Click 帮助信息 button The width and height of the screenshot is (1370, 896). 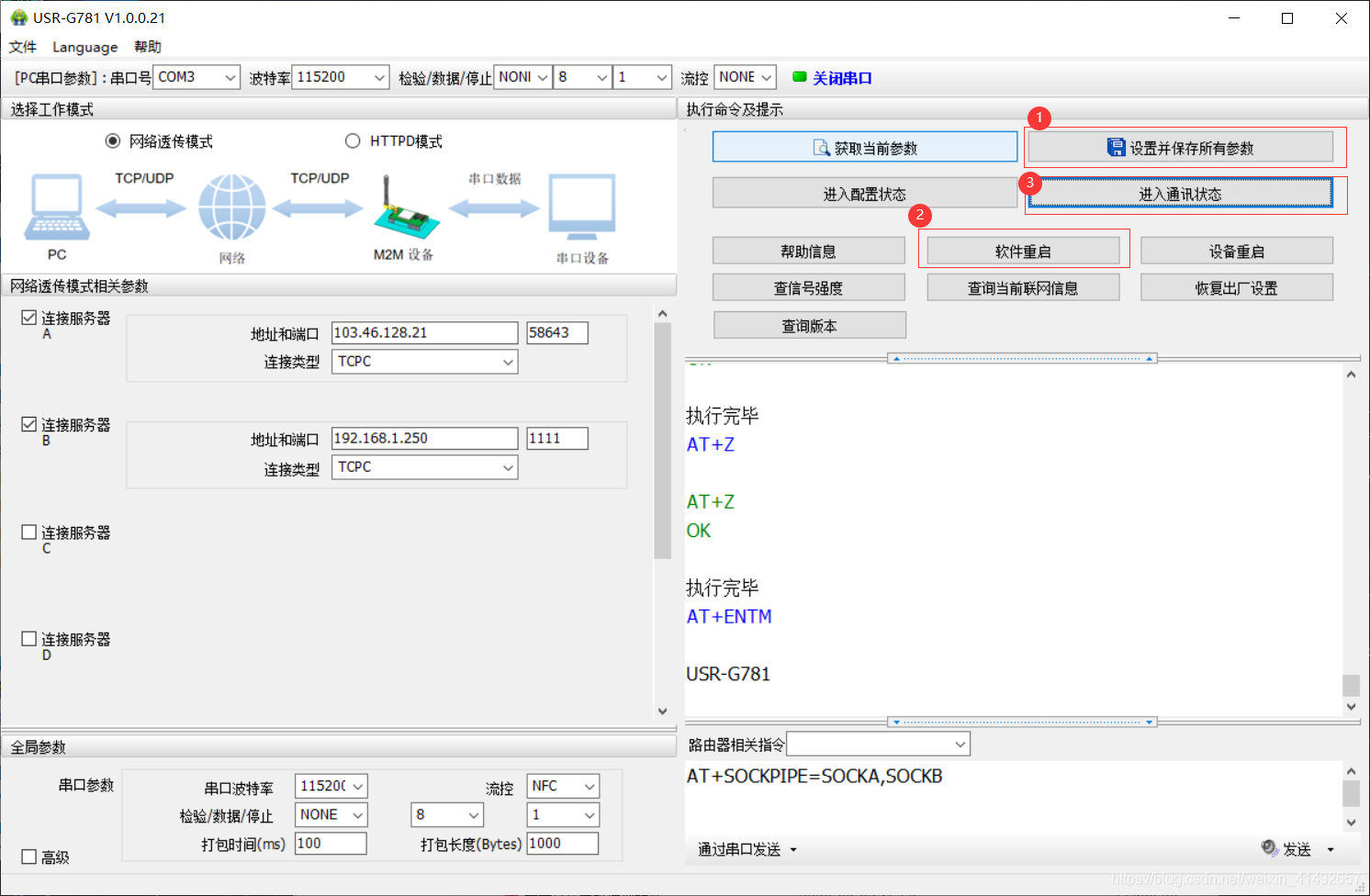coord(809,251)
